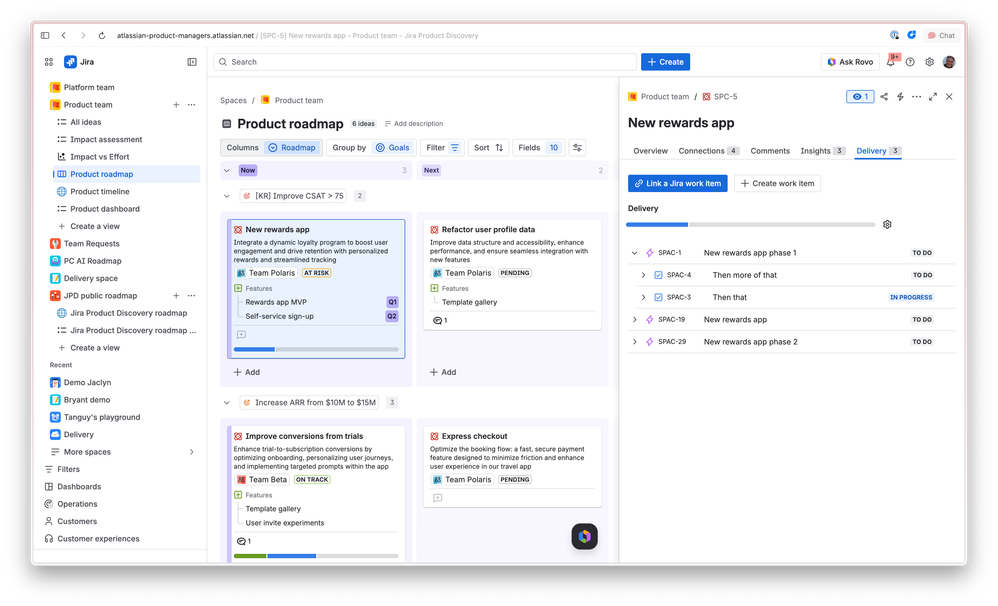Expand SPAC-19 New rewards app row
This screenshot has width=998, height=606.
(635, 320)
